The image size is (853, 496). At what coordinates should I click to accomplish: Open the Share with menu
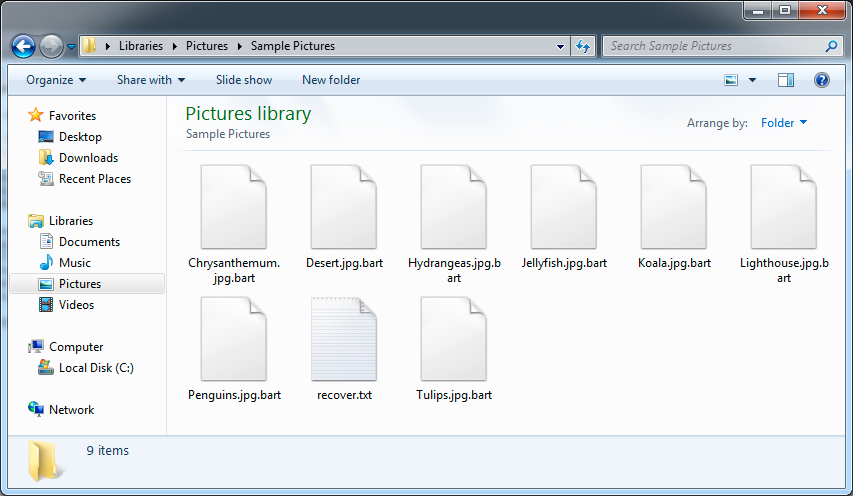pyautogui.click(x=151, y=80)
